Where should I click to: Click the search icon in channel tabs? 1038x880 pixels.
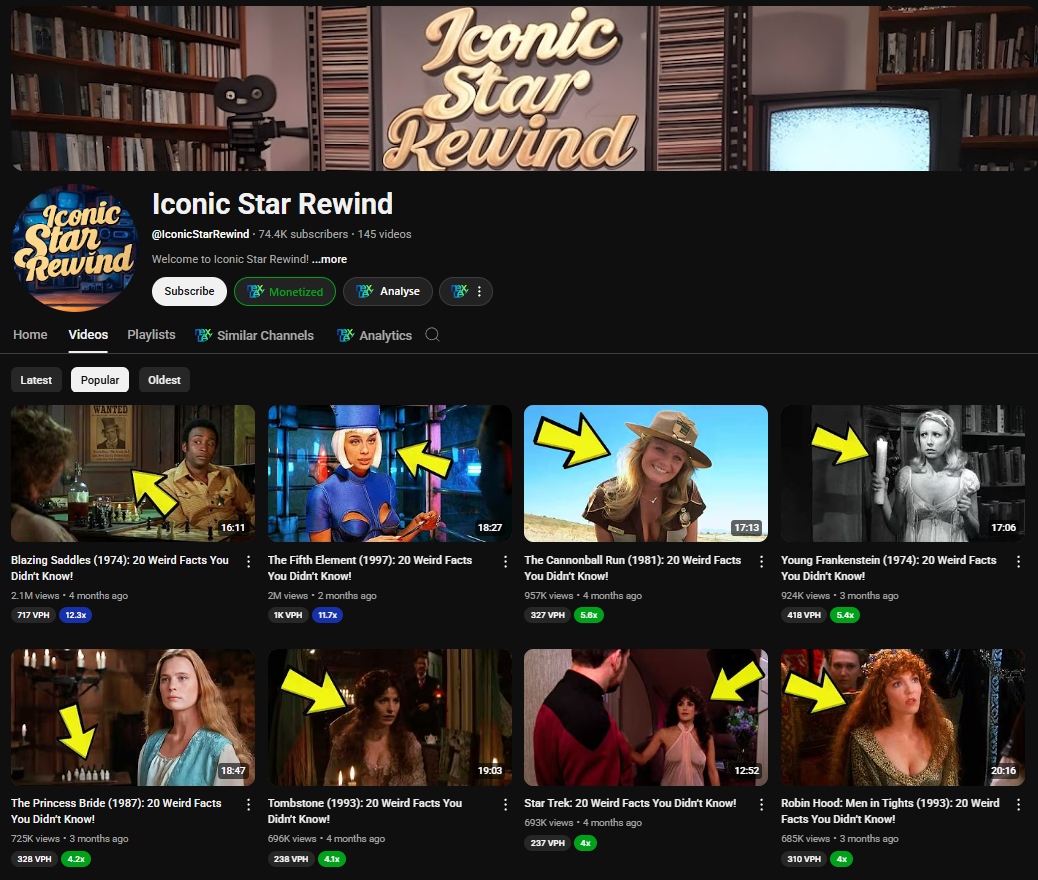click(432, 335)
